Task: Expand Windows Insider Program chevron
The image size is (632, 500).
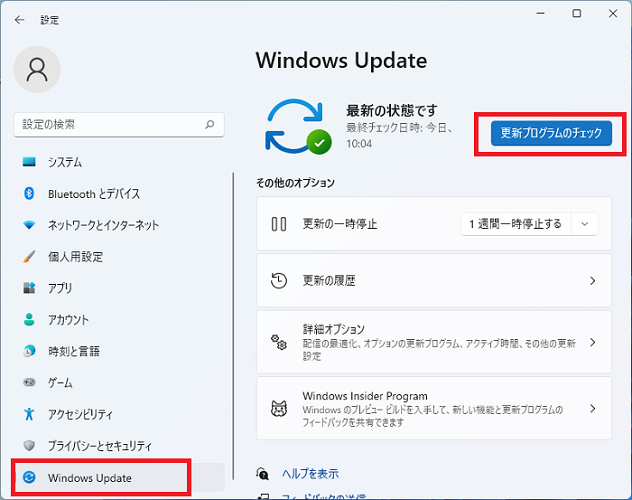Action: click(592, 408)
